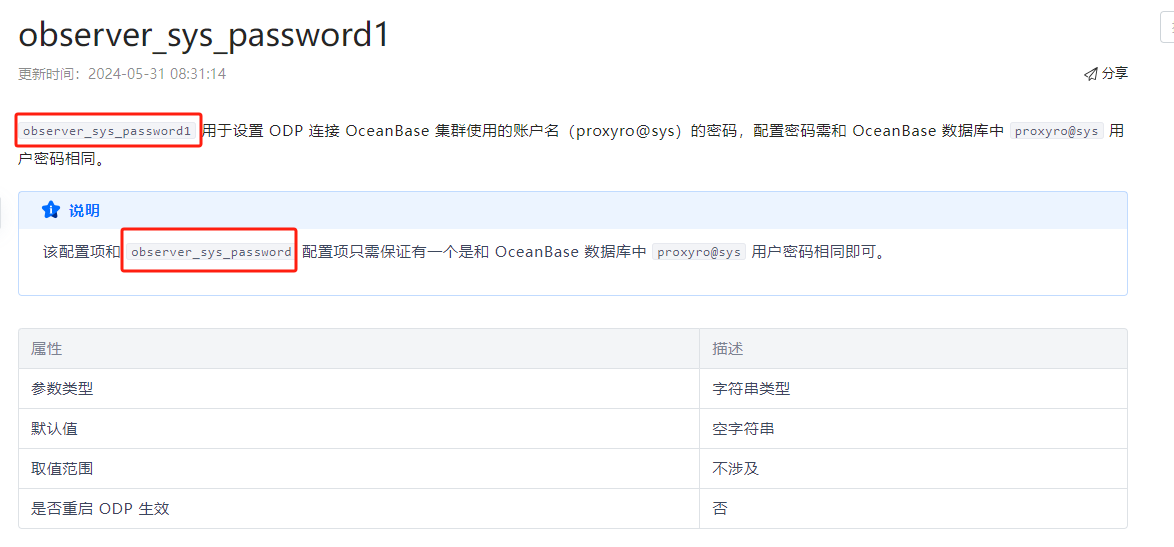Image resolution: width=1174 pixels, height=547 pixels.
Task: Click the 属性 table header
Action: [x=359, y=349]
